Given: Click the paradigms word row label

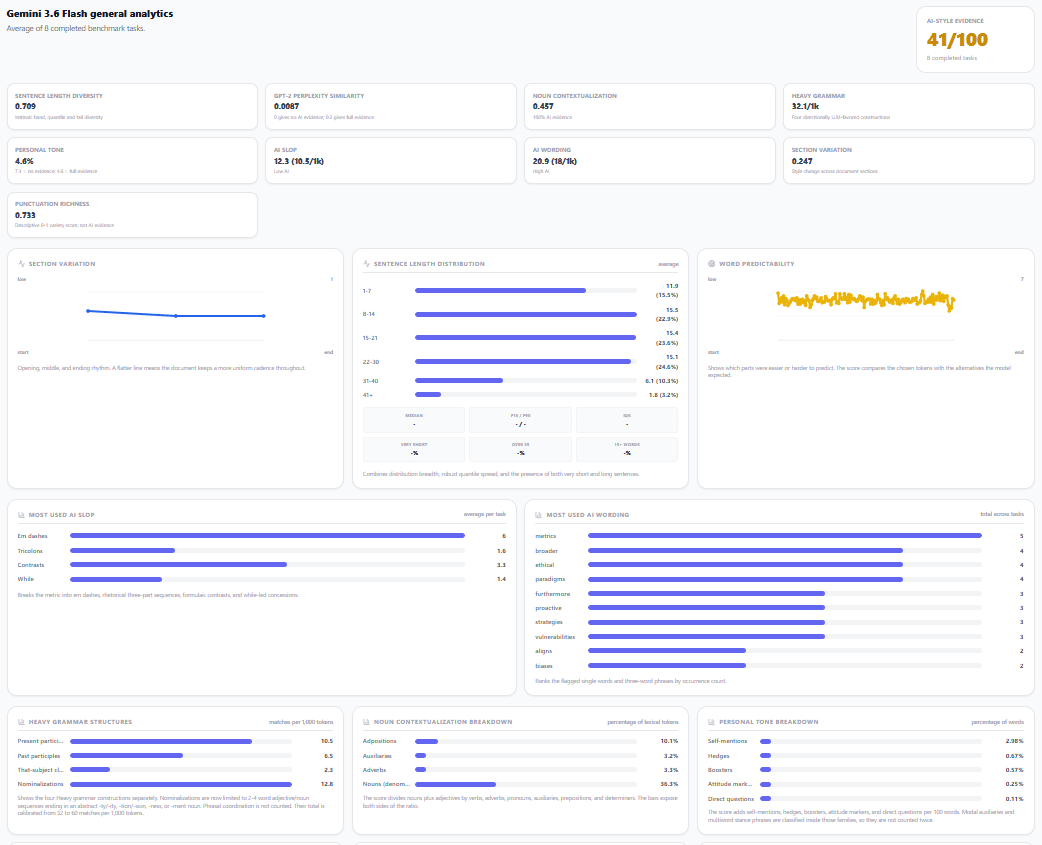Looking at the screenshot, I should coord(550,579).
